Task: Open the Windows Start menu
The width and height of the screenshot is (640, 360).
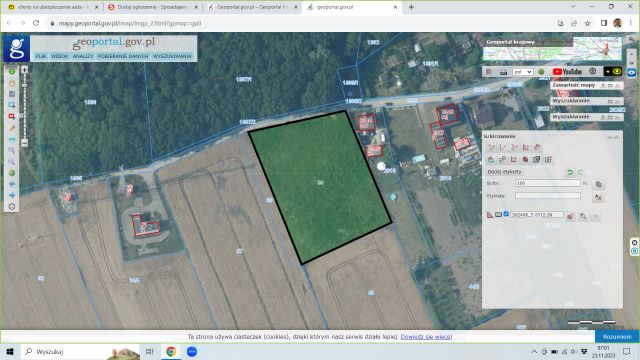Action: pos(10,351)
